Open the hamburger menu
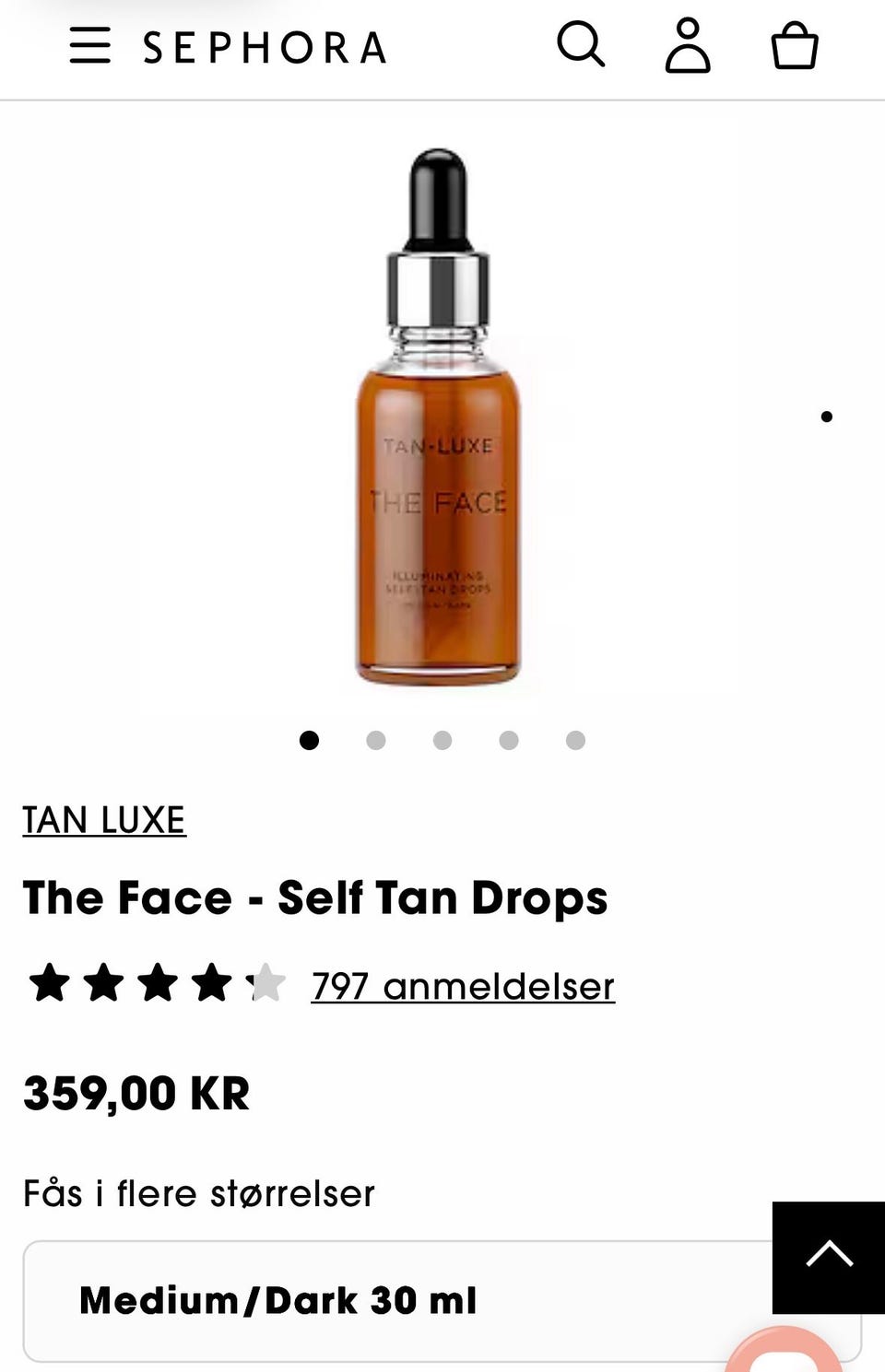The height and width of the screenshot is (1372, 885). (90, 45)
